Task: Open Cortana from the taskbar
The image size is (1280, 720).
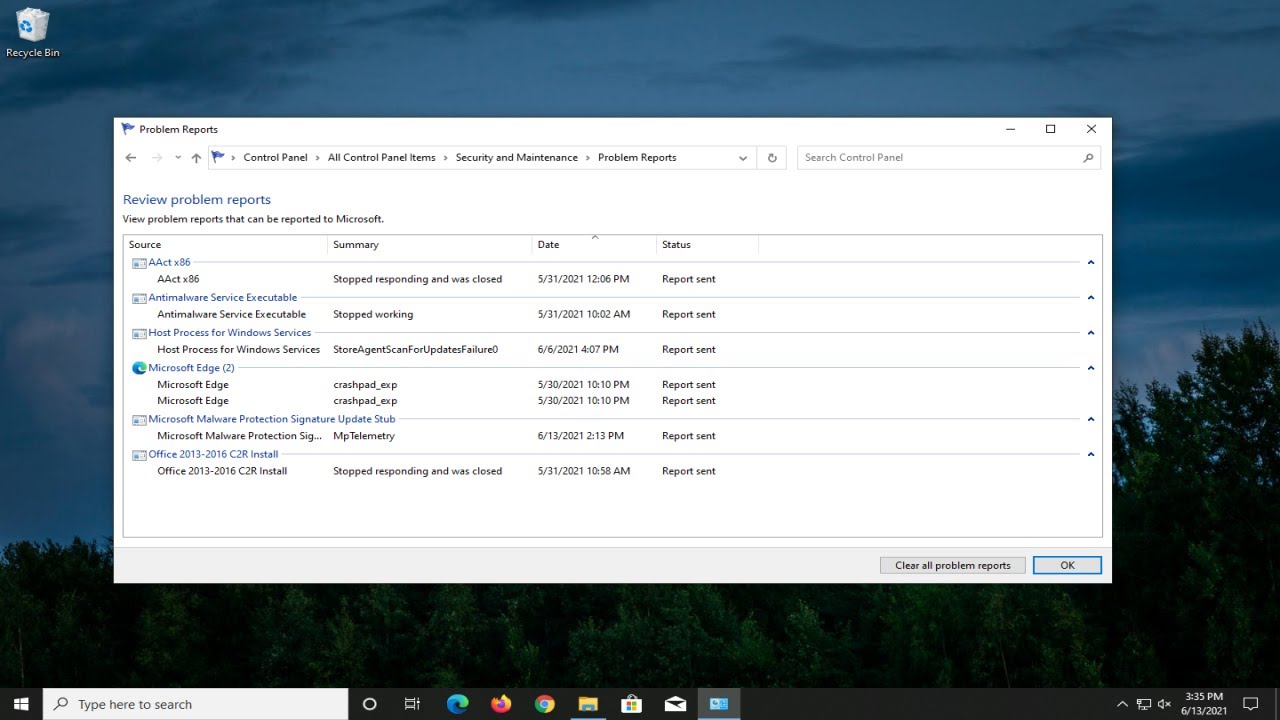Action: tap(369, 704)
